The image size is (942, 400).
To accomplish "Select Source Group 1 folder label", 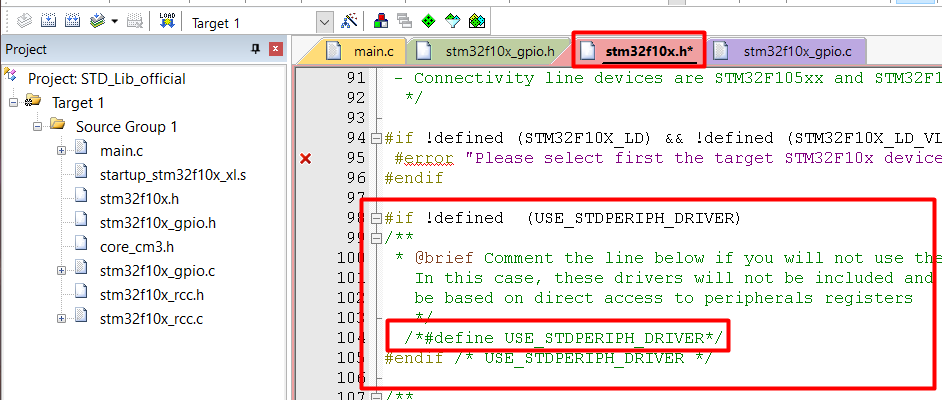I will (126, 127).
